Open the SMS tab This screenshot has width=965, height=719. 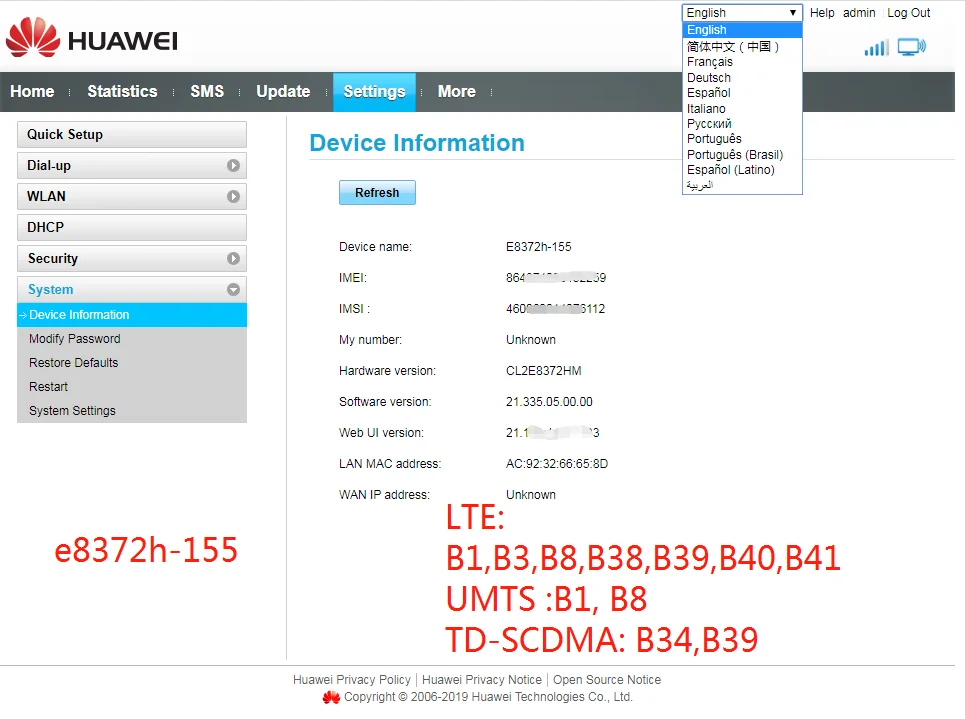207,92
